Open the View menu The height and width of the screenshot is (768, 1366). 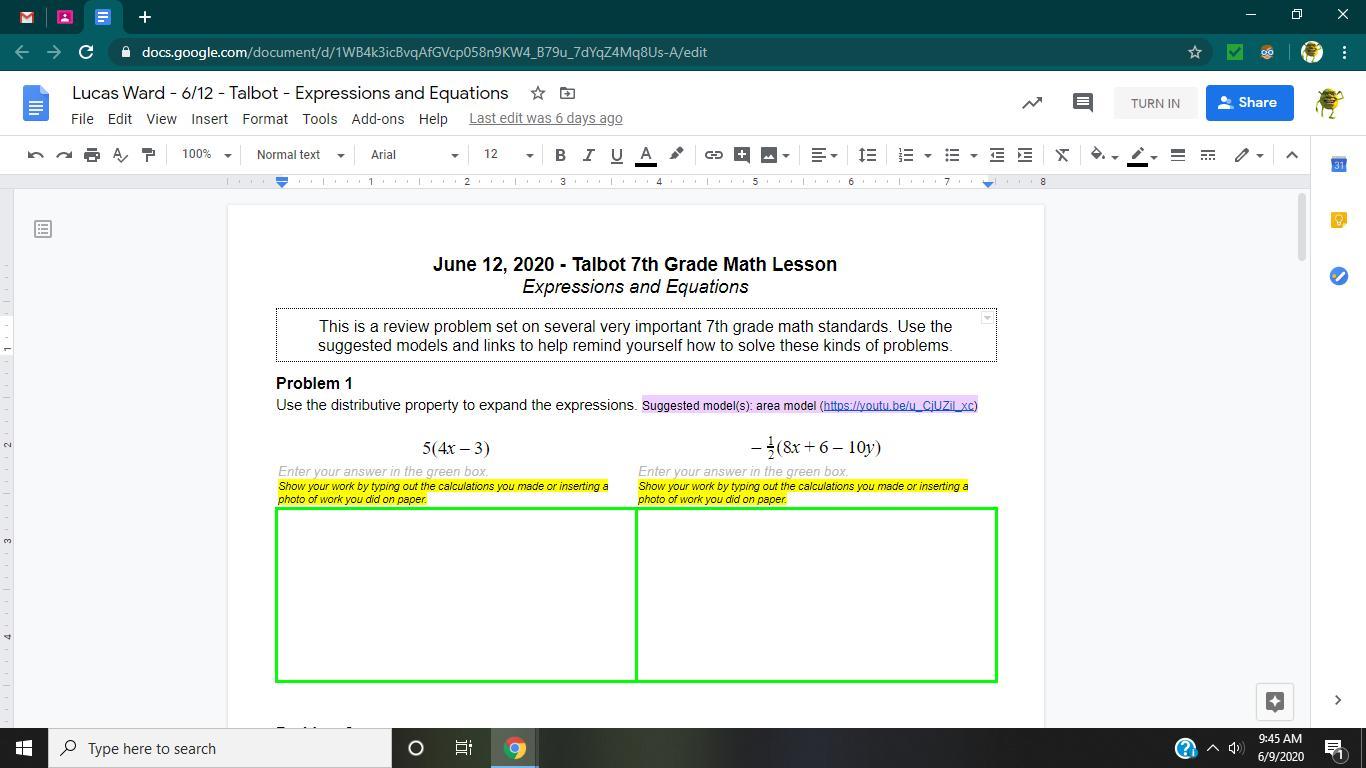[161, 118]
